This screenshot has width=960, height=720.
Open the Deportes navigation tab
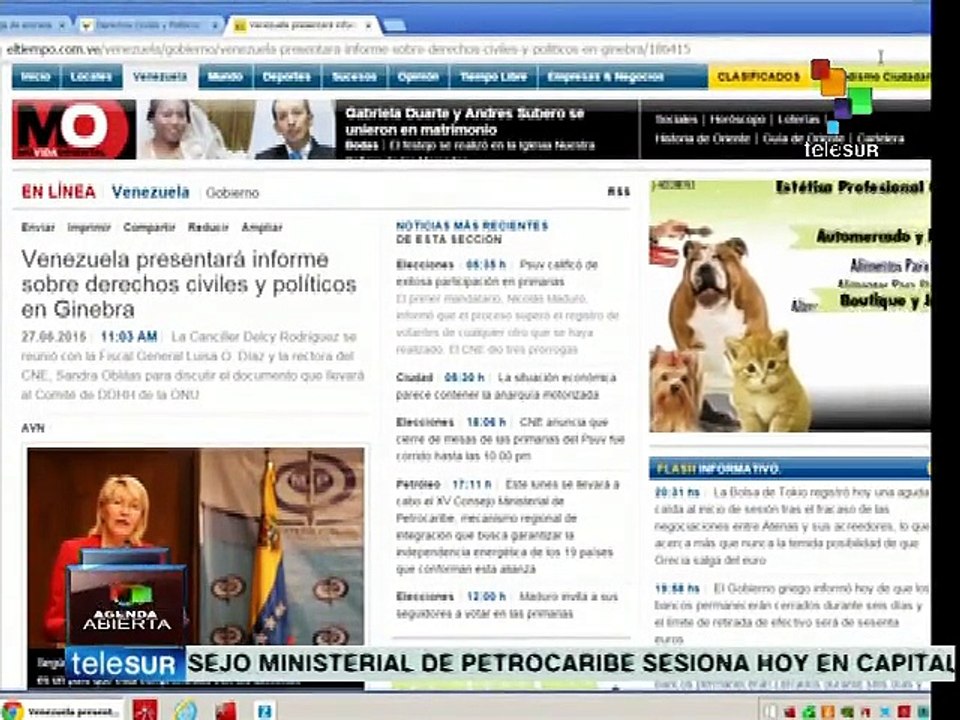pyautogui.click(x=287, y=77)
